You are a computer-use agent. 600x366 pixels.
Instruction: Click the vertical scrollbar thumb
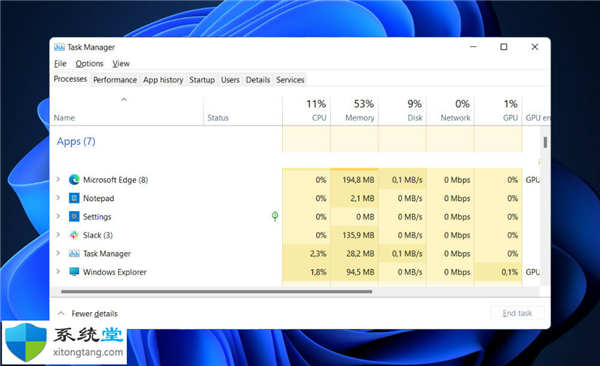(x=545, y=142)
